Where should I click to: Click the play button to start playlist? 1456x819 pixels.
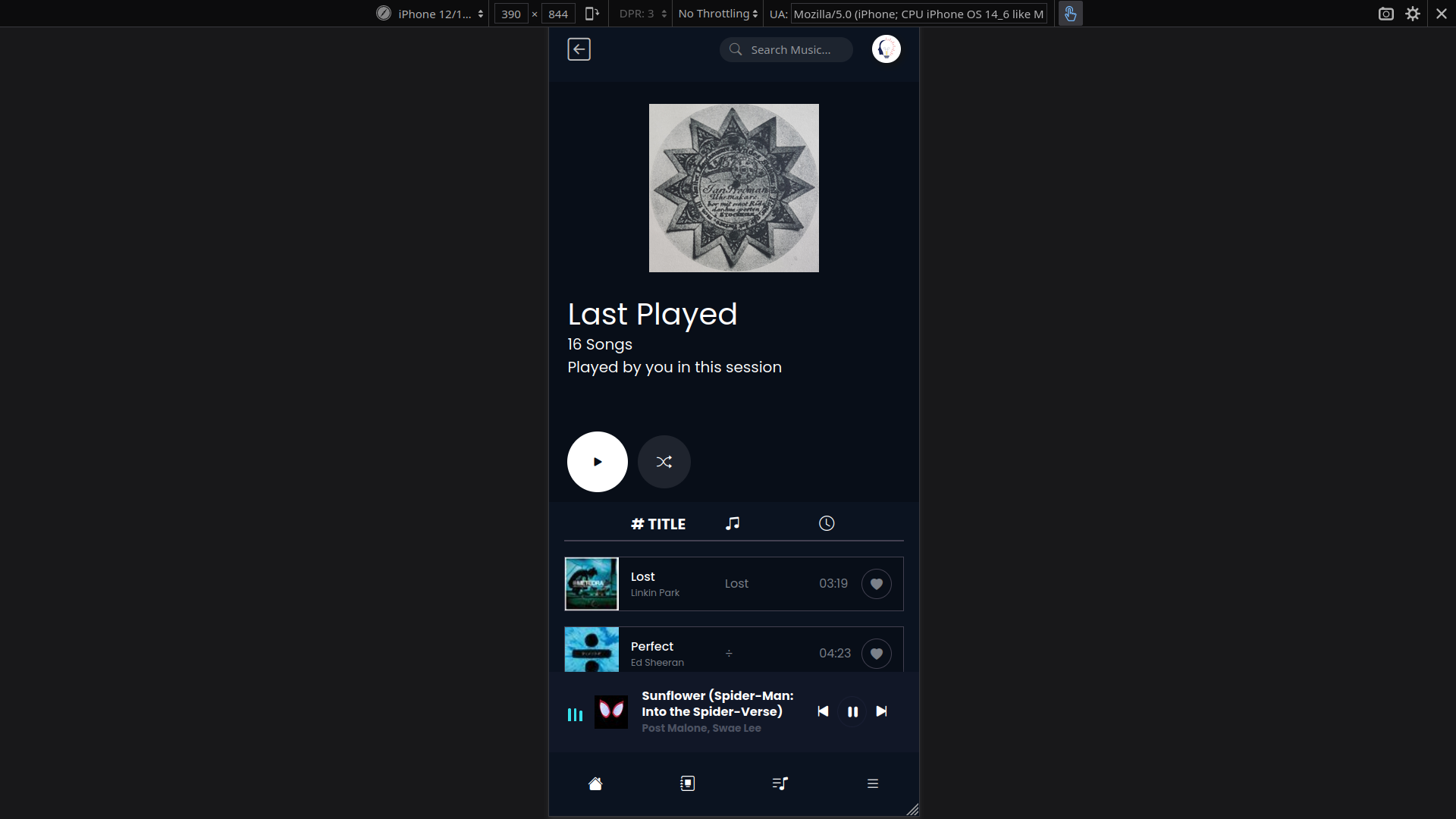pos(597,461)
